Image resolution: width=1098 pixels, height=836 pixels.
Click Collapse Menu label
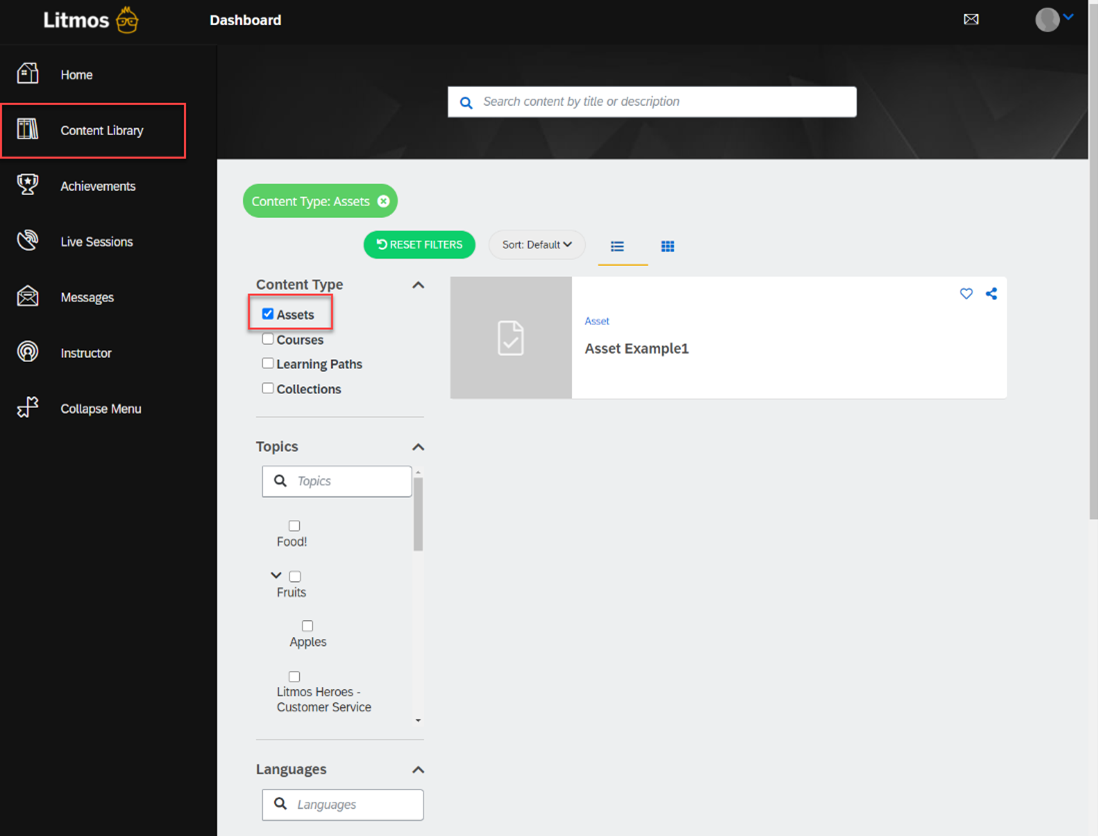click(x=101, y=409)
